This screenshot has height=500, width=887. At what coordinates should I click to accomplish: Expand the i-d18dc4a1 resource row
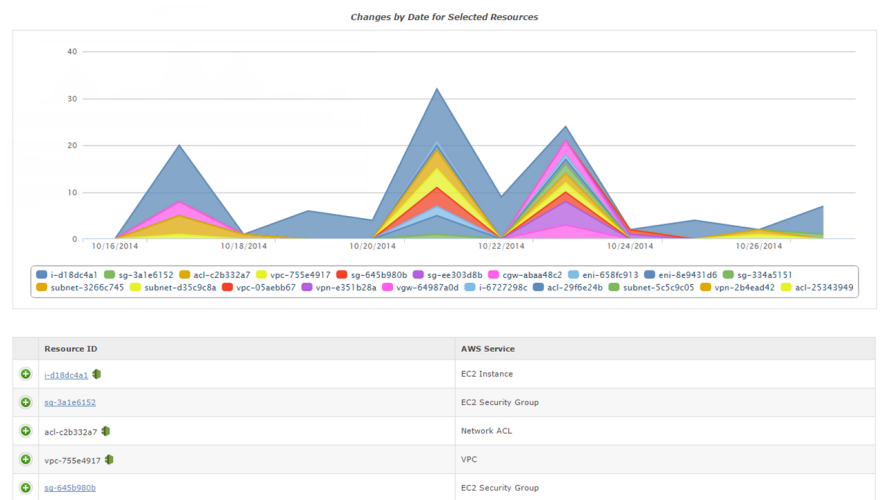click(25, 375)
